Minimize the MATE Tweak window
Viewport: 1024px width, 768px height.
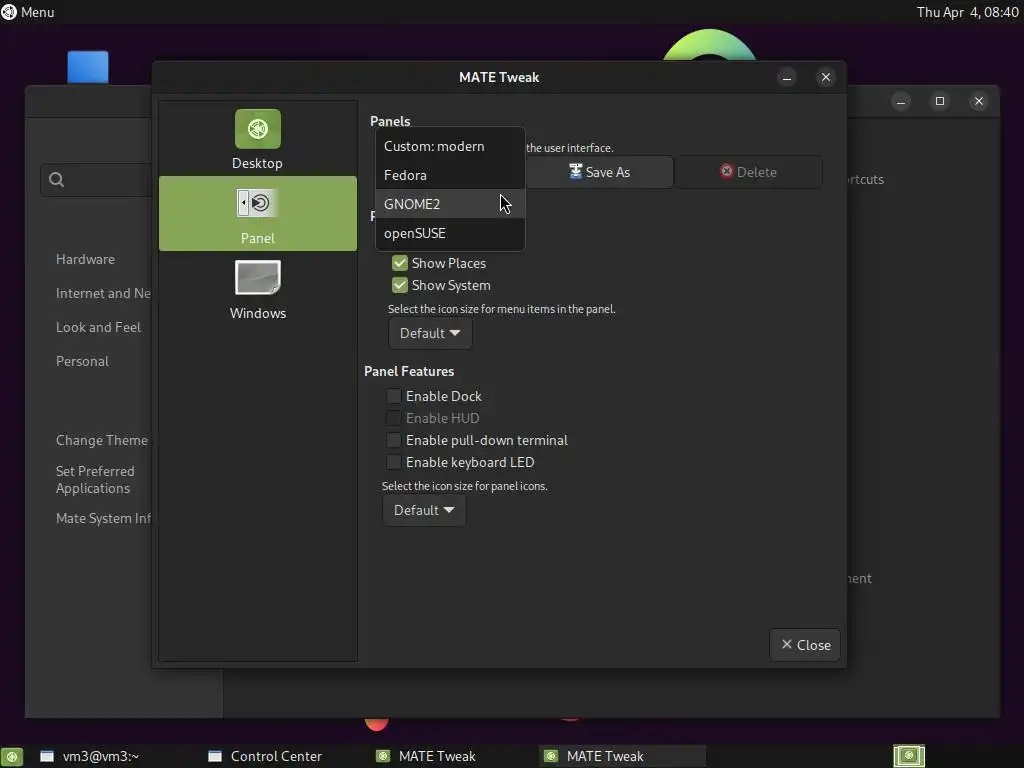point(787,77)
